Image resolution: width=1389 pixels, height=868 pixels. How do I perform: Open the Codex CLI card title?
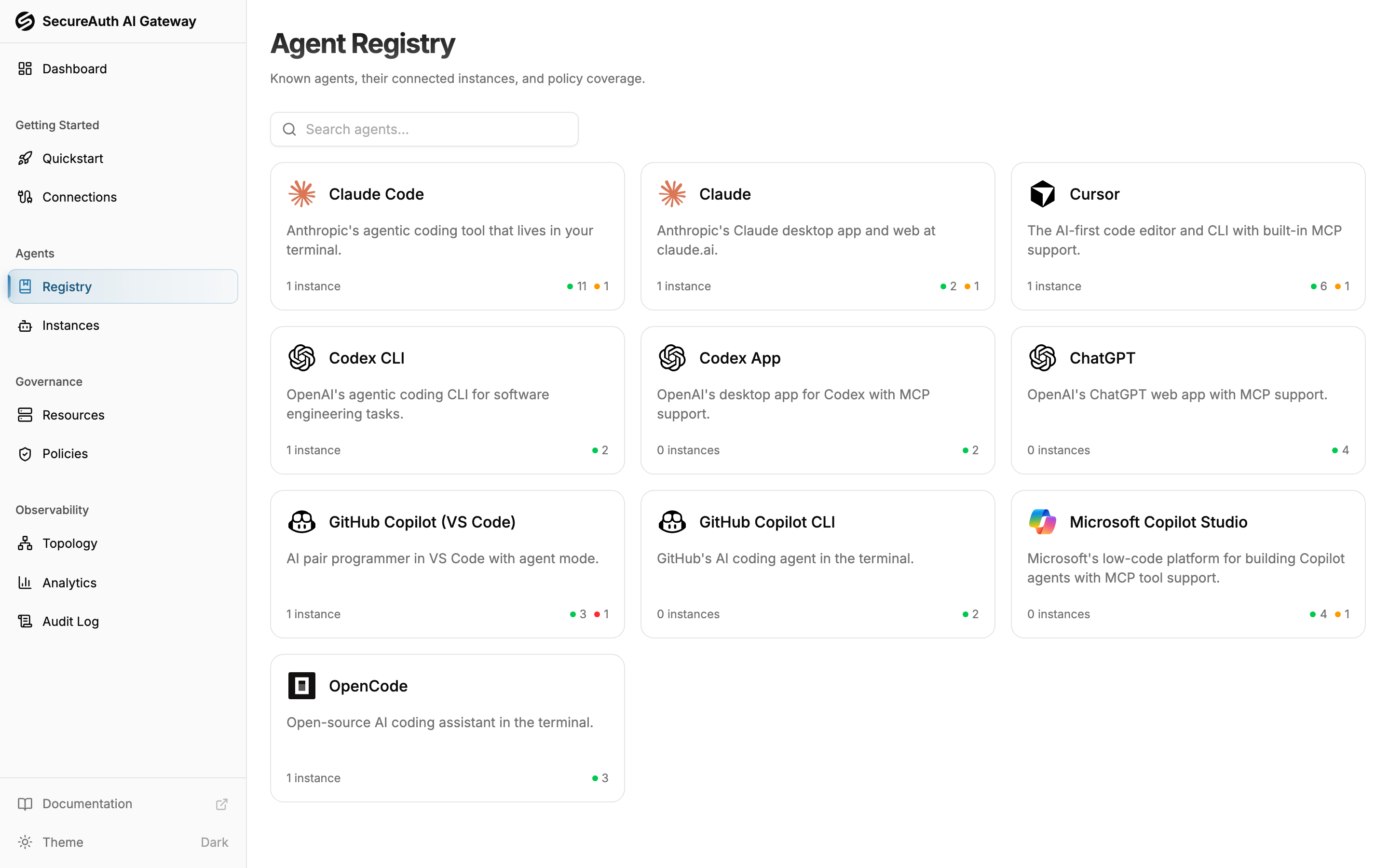(367, 358)
